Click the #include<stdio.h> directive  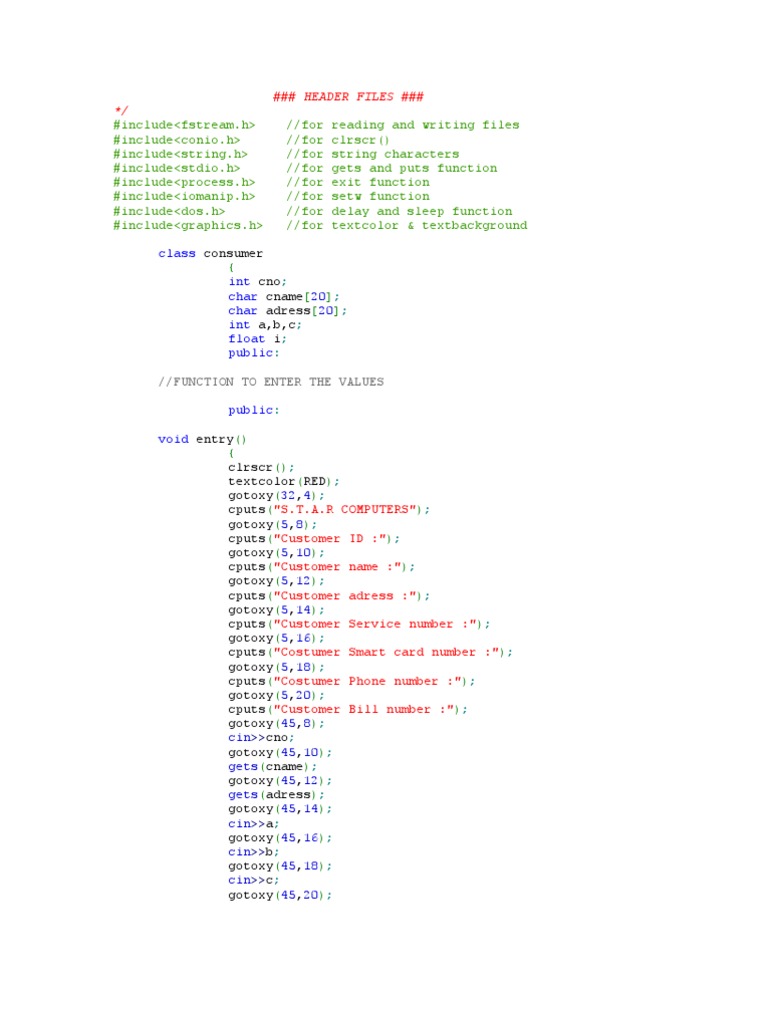tap(176, 168)
